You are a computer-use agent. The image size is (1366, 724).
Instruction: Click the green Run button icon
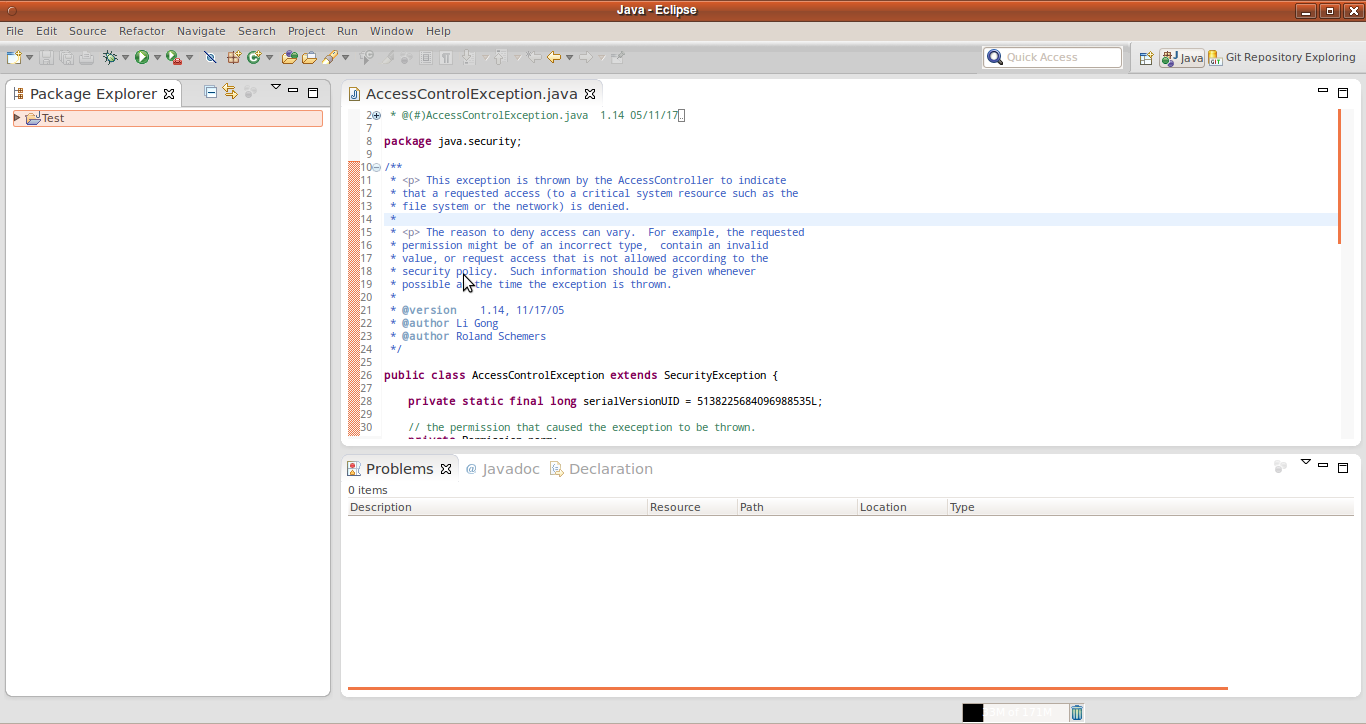click(x=142, y=57)
